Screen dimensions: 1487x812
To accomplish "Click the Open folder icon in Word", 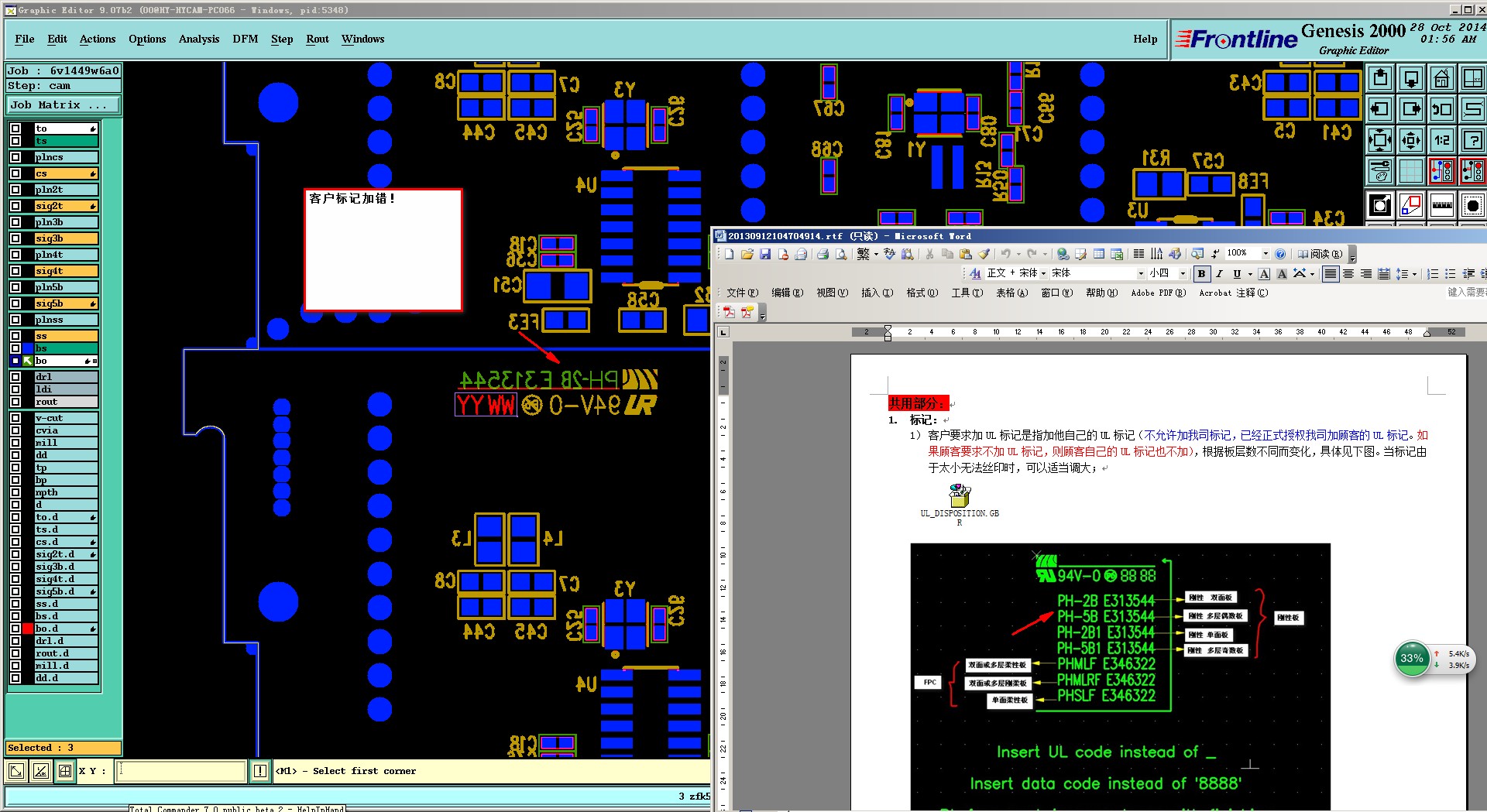I will (747, 254).
